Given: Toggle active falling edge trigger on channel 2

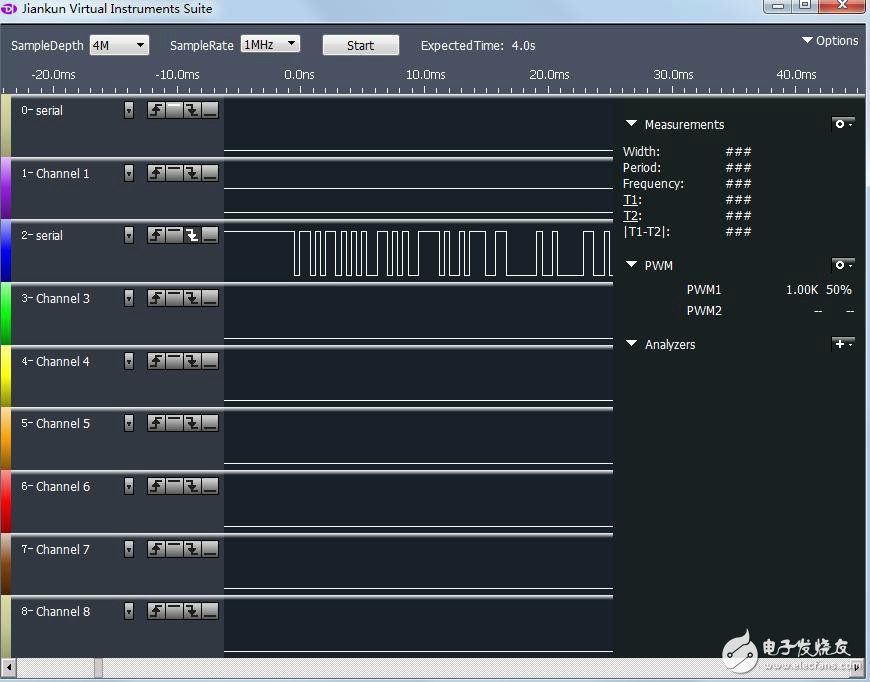Looking at the screenshot, I should [192, 236].
